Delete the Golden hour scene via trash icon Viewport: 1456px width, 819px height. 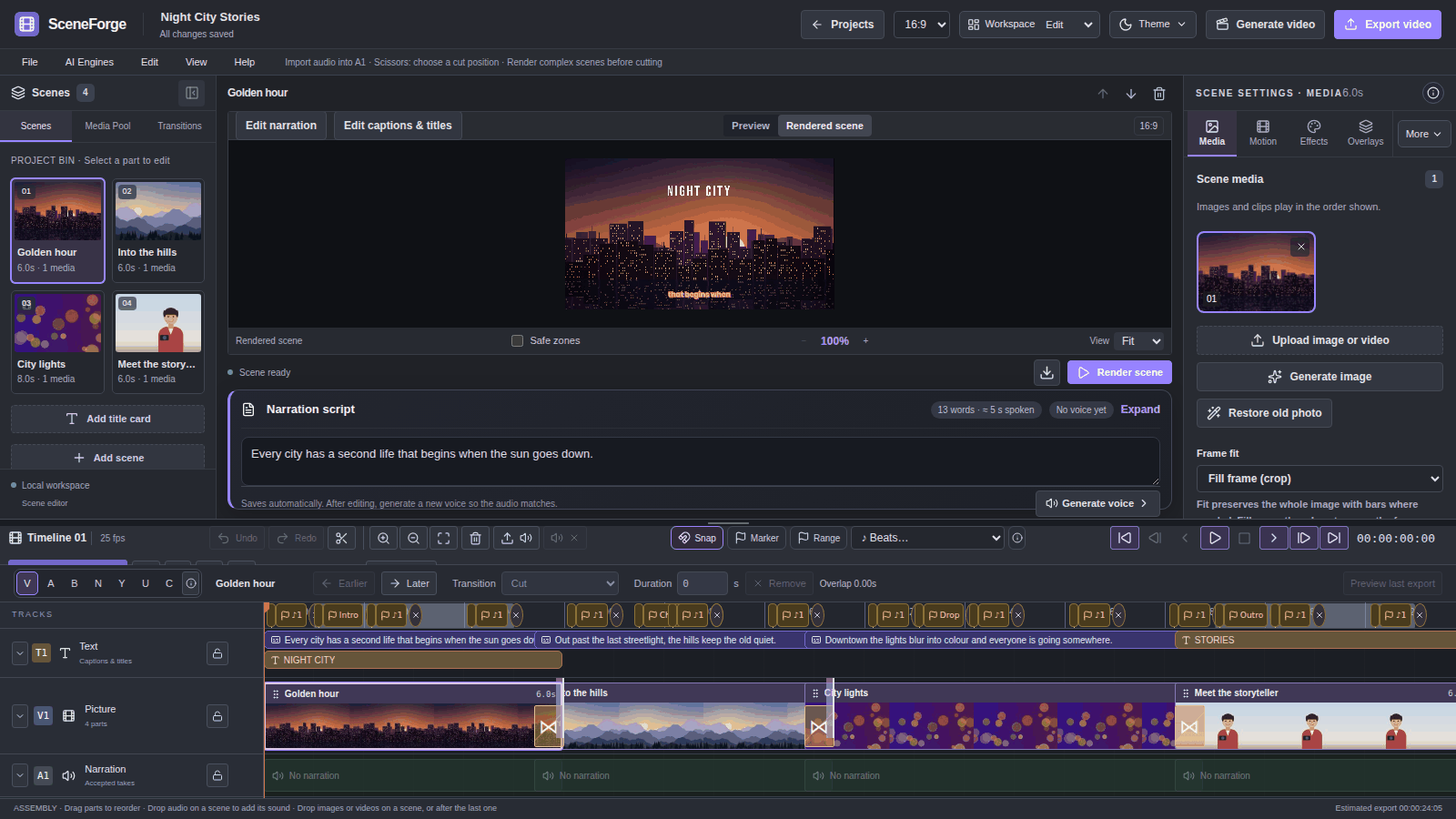coord(1159,93)
